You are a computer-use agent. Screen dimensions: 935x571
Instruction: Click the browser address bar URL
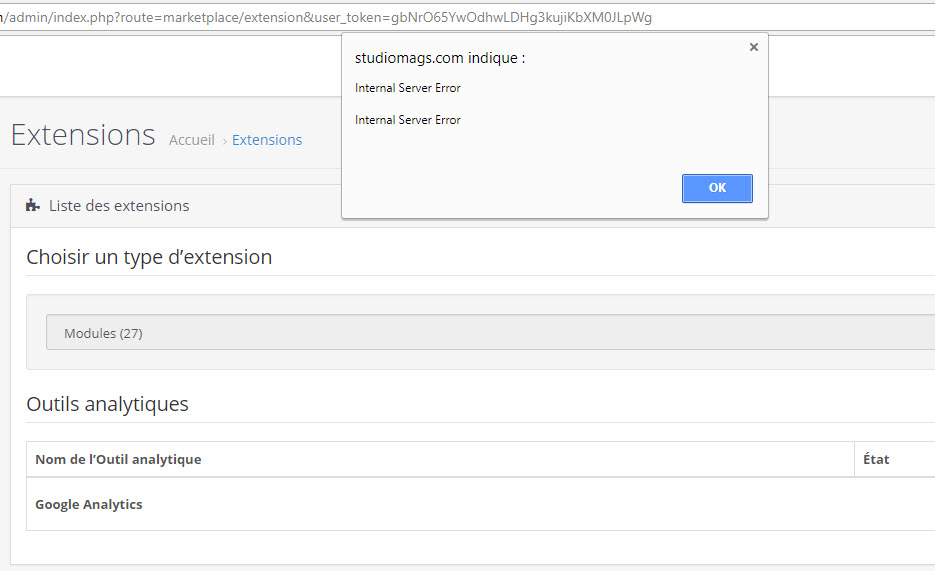click(x=330, y=17)
